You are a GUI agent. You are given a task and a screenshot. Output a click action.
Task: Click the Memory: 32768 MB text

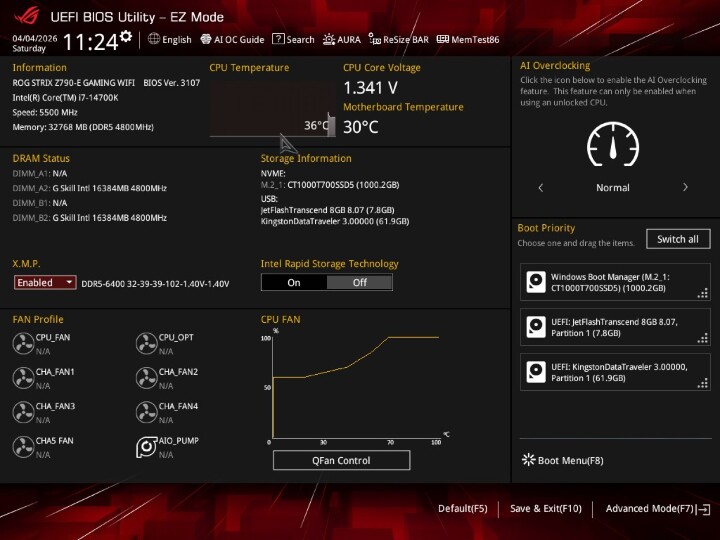tap(83, 127)
